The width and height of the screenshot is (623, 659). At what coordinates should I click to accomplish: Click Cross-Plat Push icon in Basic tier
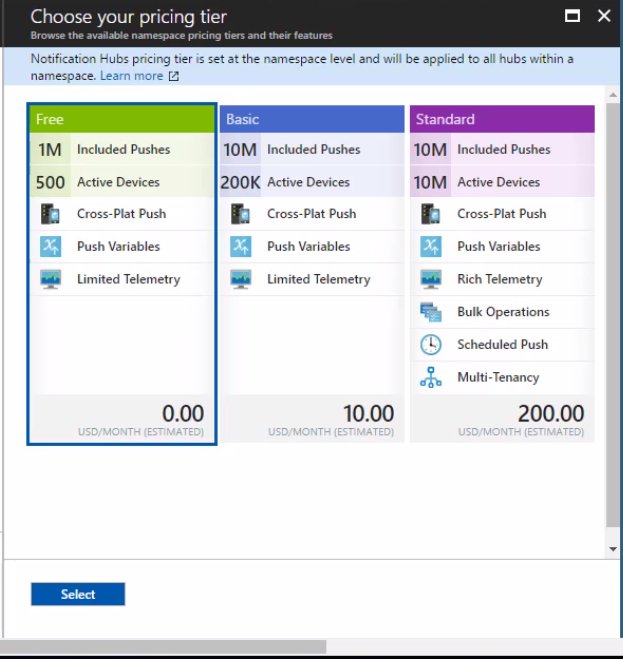(240, 214)
